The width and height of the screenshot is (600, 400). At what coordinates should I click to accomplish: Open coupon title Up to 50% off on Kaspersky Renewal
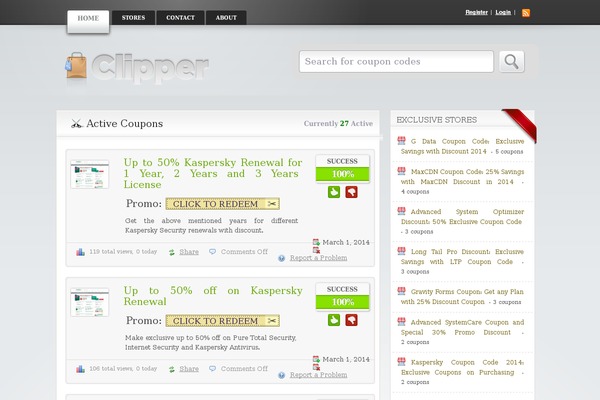213,296
